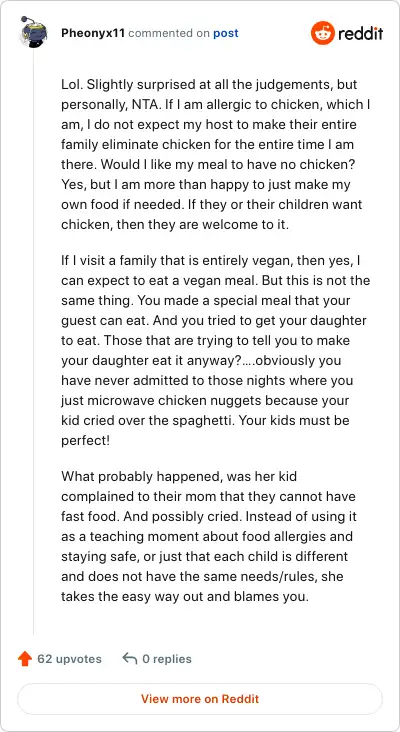Open the Pheonyx11 username link
Screen dimensions: 400x732
[93, 33]
